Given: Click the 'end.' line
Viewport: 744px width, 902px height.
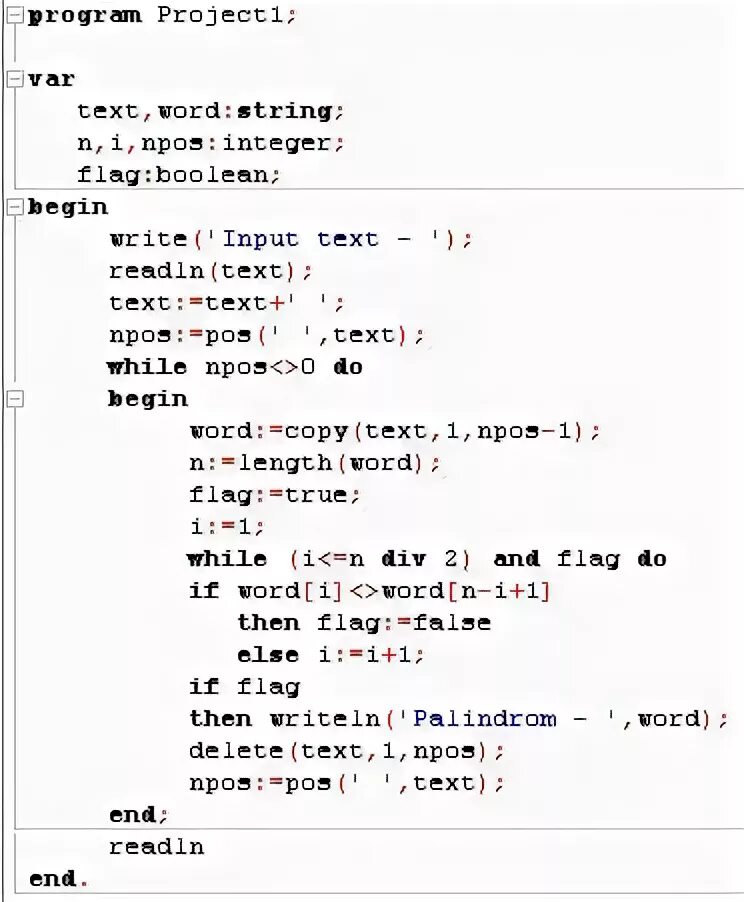Looking at the screenshot, I should click(58, 879).
